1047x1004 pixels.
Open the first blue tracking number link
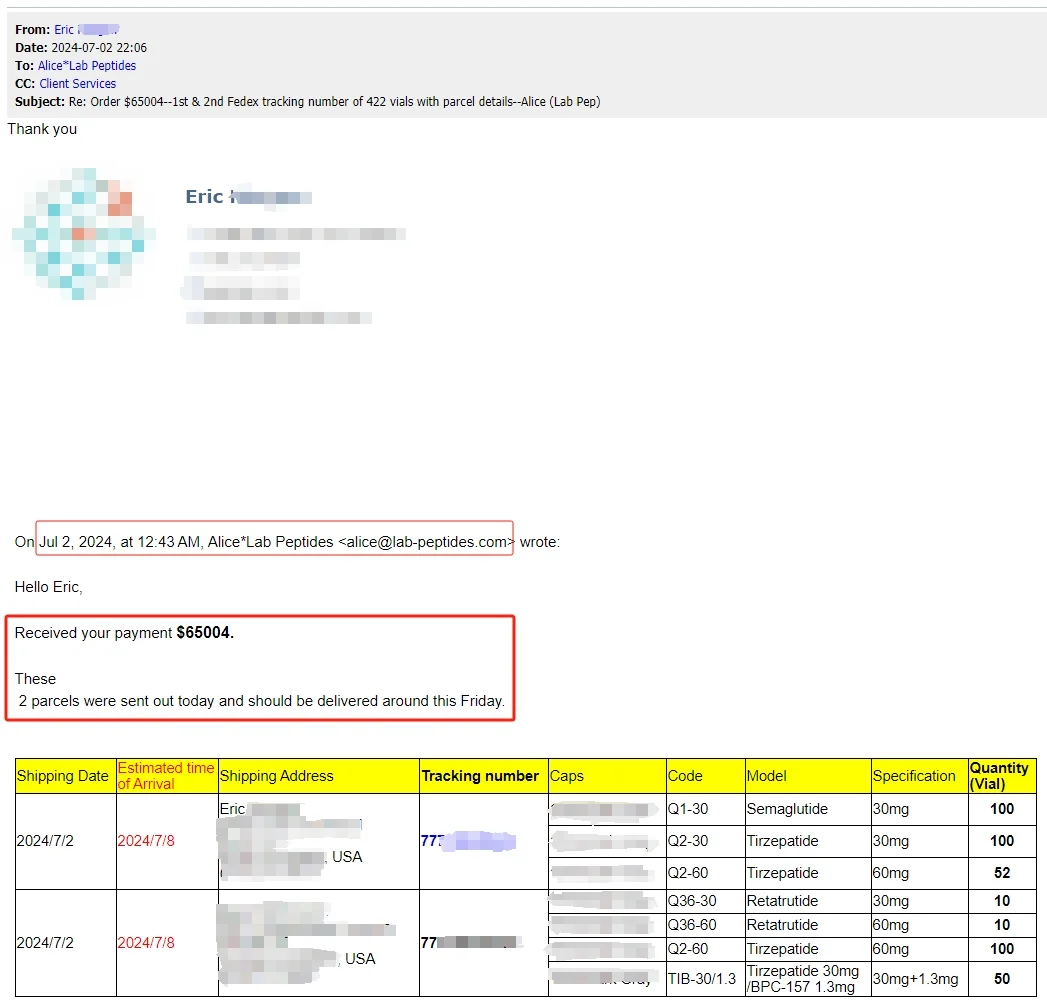click(x=467, y=841)
